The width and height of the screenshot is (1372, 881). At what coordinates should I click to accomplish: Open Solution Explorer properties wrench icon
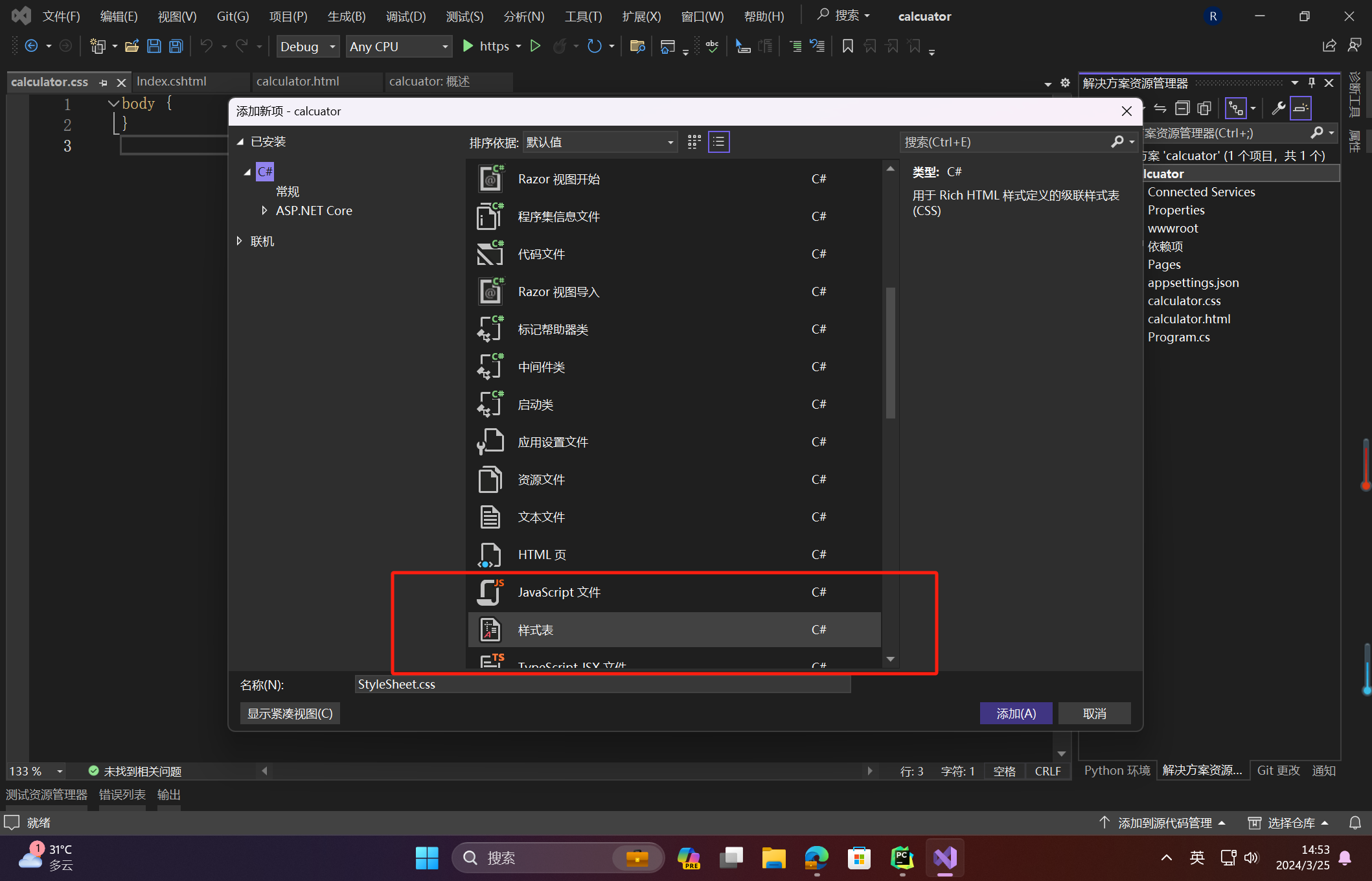point(1278,108)
